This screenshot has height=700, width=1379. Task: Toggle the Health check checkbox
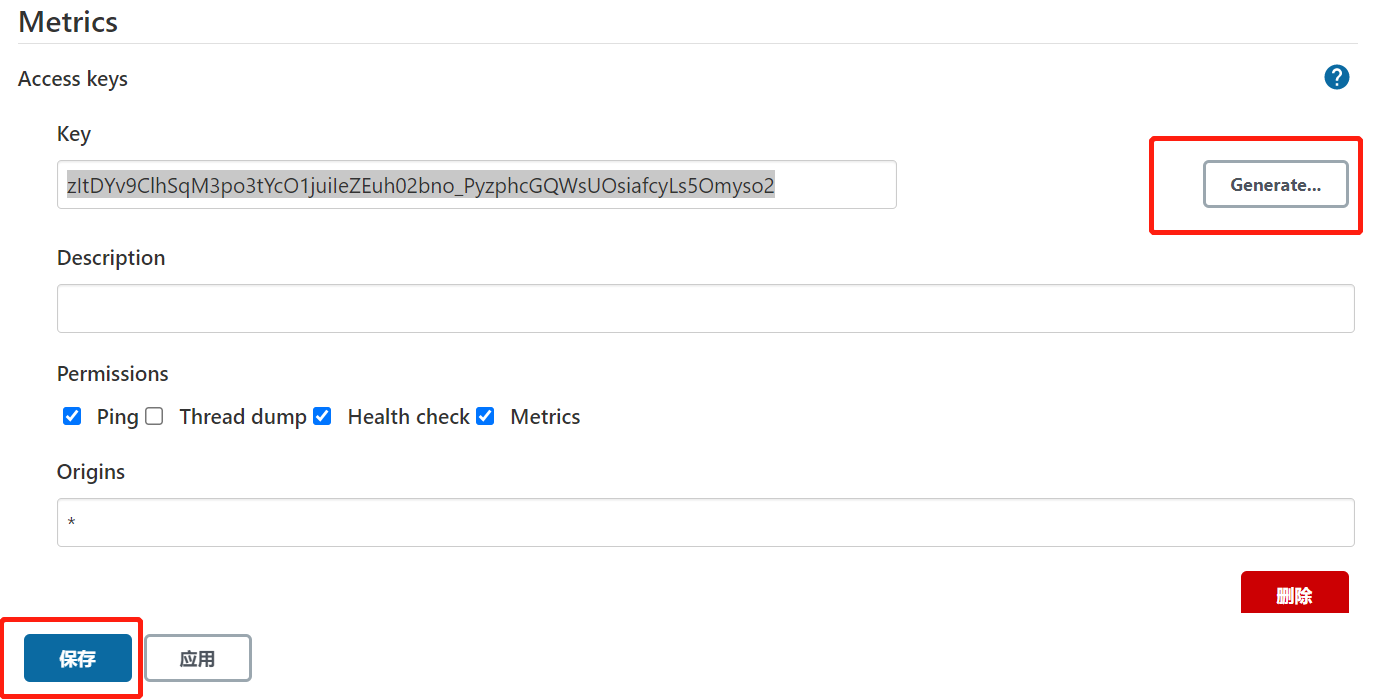(322, 416)
